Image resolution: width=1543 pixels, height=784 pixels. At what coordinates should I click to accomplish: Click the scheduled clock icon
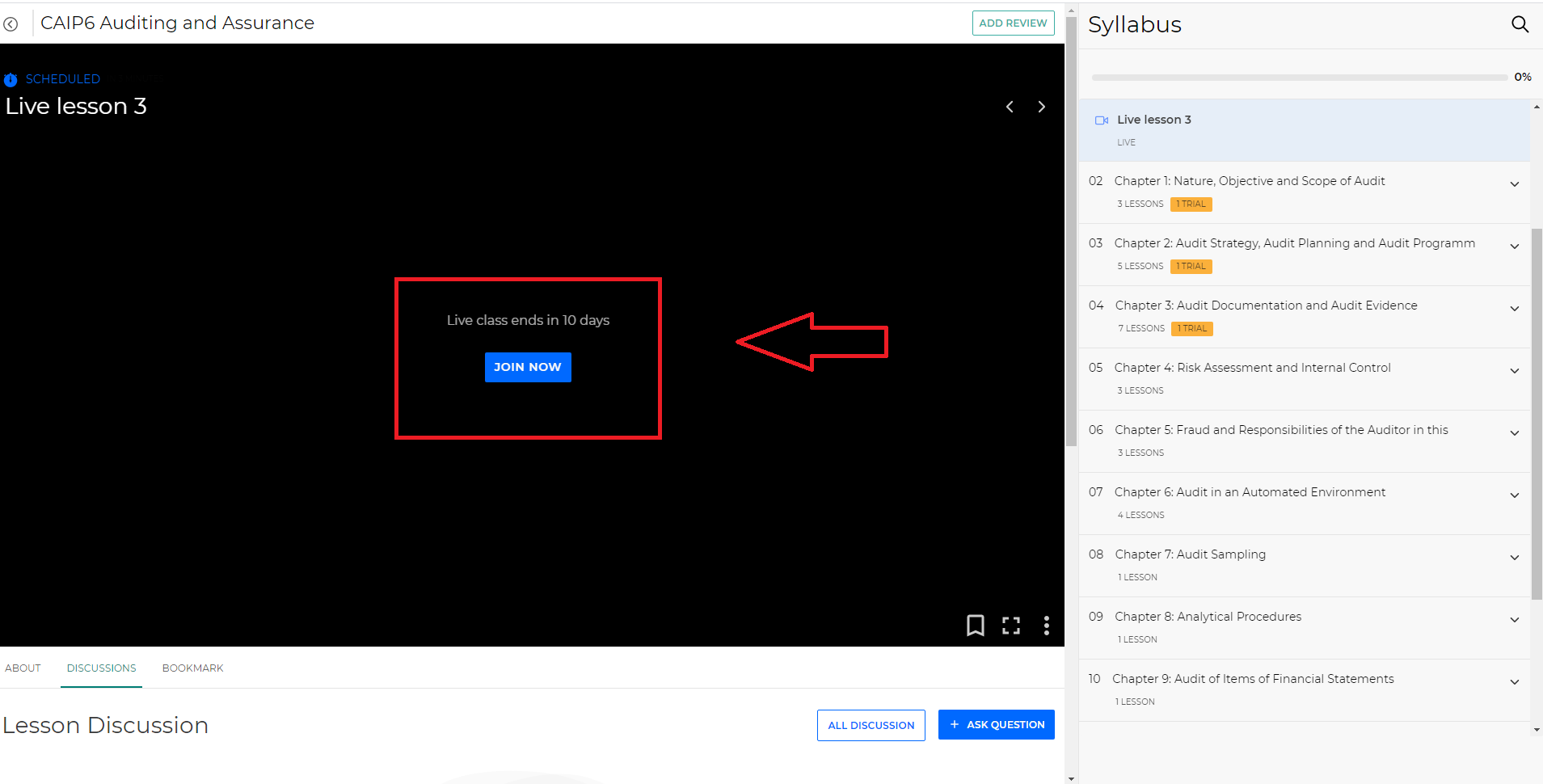pos(11,79)
